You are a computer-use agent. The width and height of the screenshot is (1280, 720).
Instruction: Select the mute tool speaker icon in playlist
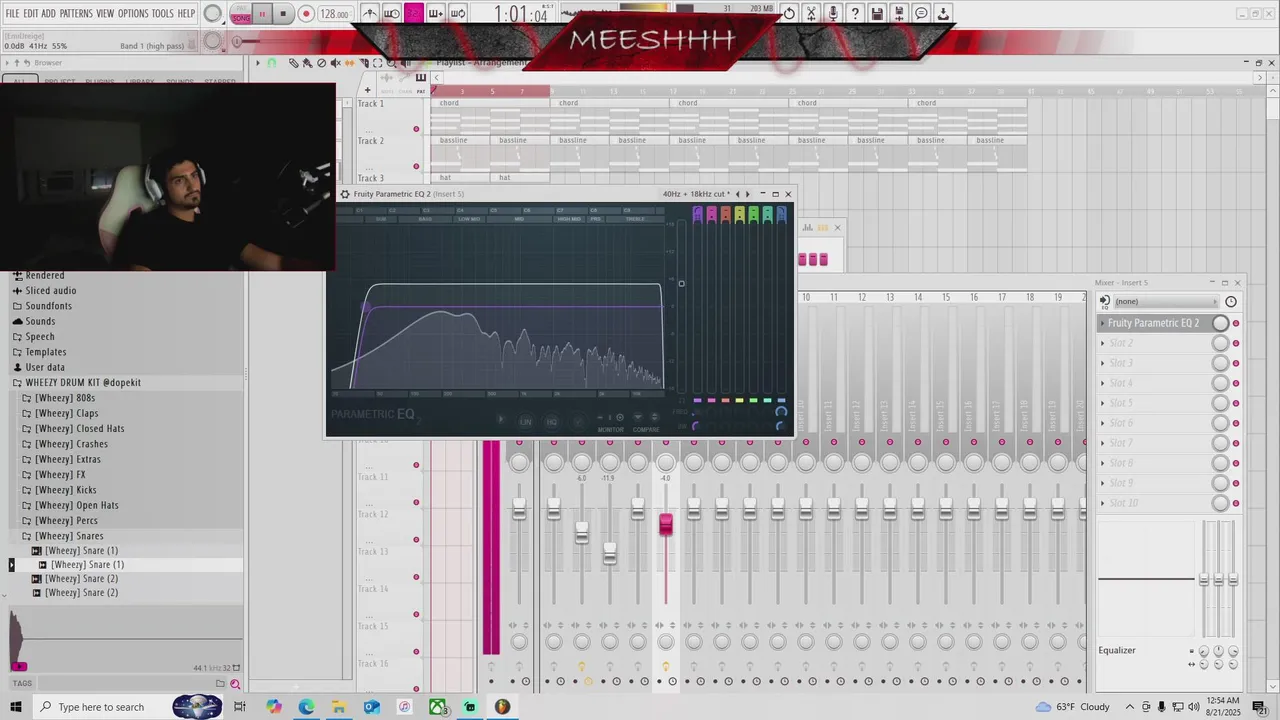tap(335, 63)
